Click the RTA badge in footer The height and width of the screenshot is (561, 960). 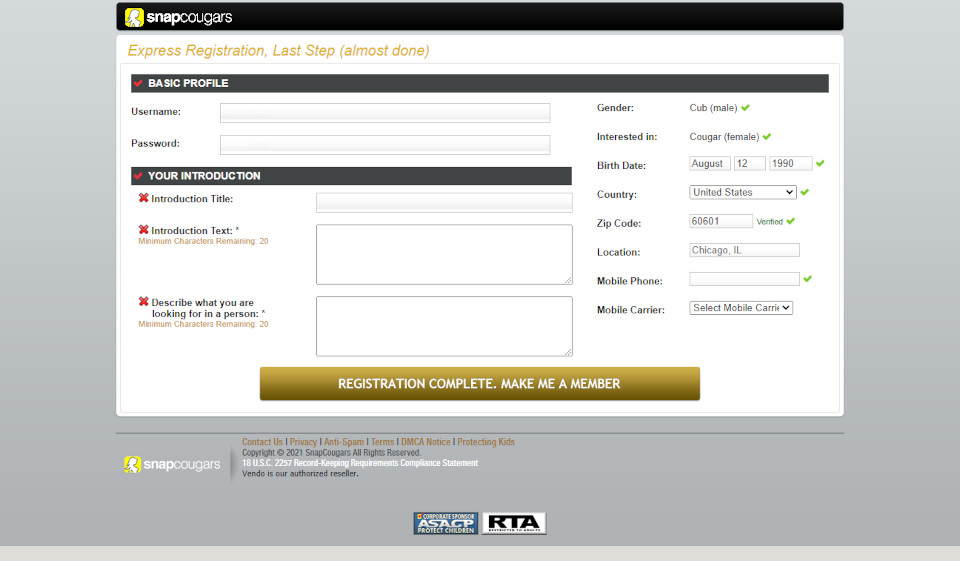click(x=514, y=523)
